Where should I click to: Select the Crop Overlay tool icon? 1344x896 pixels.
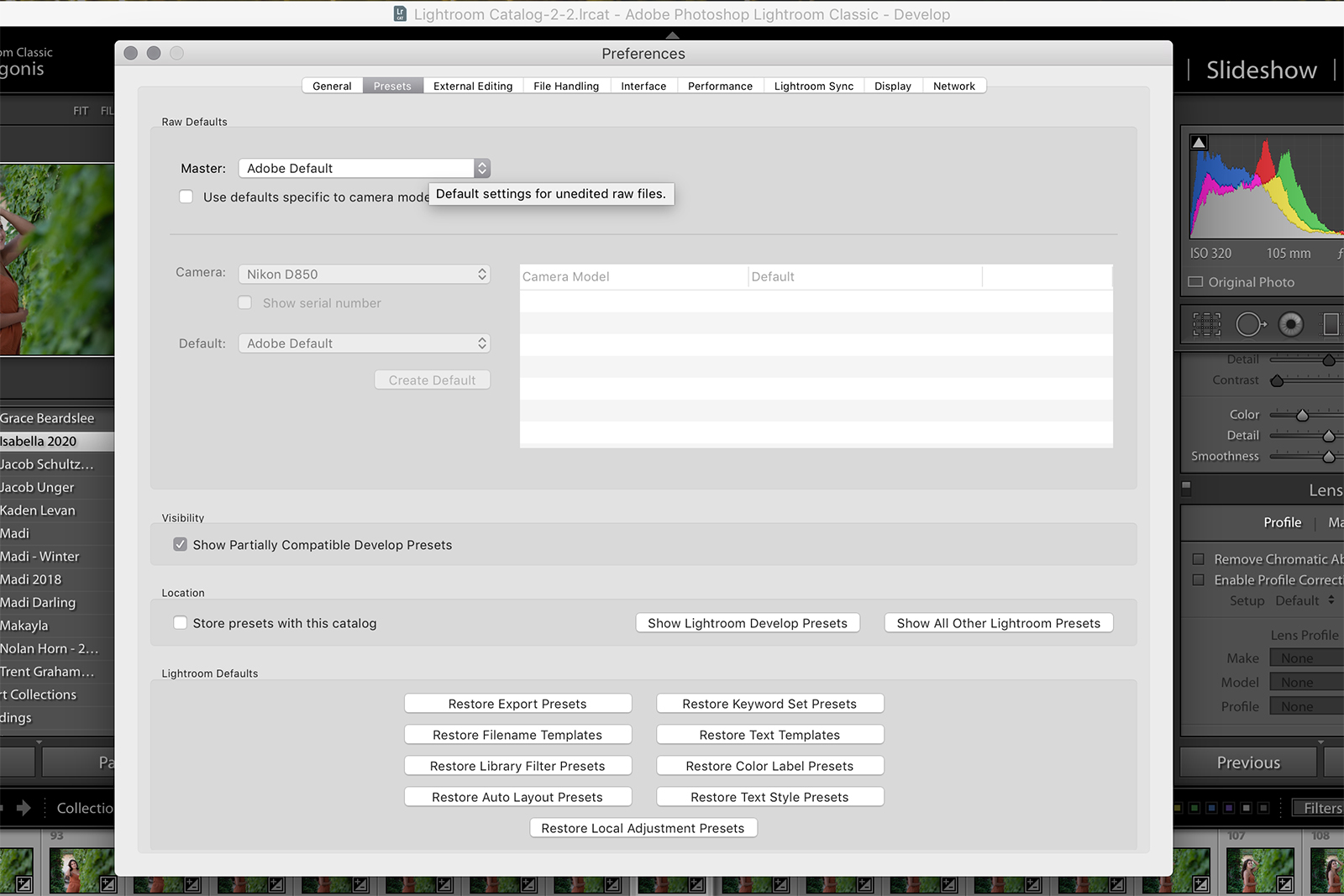click(1207, 325)
